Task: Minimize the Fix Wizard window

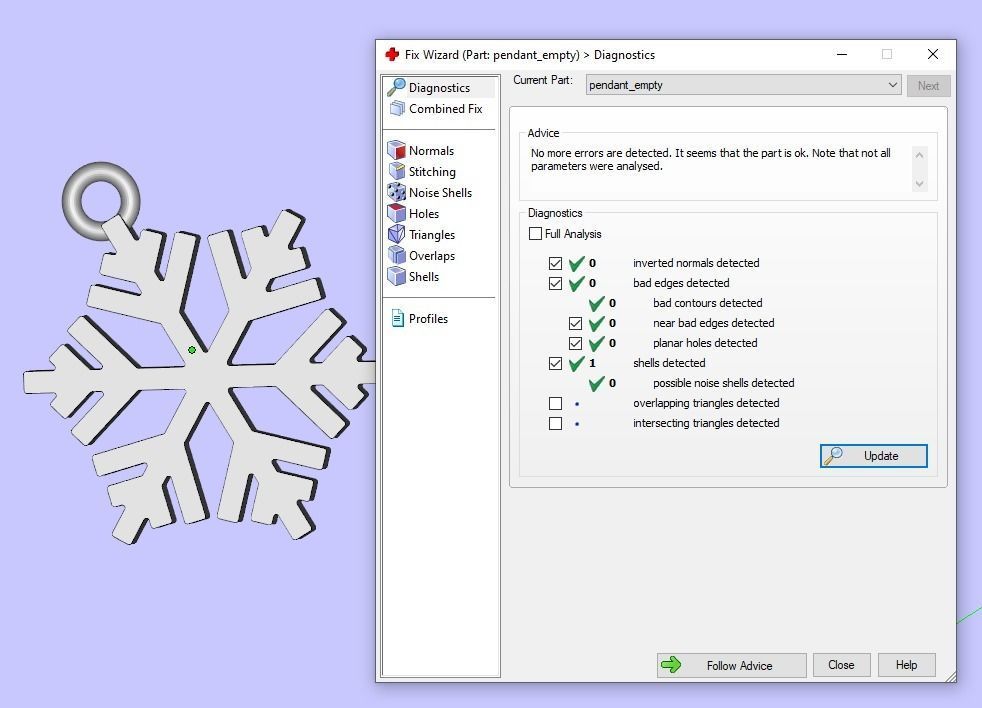Action: pyautogui.click(x=842, y=55)
